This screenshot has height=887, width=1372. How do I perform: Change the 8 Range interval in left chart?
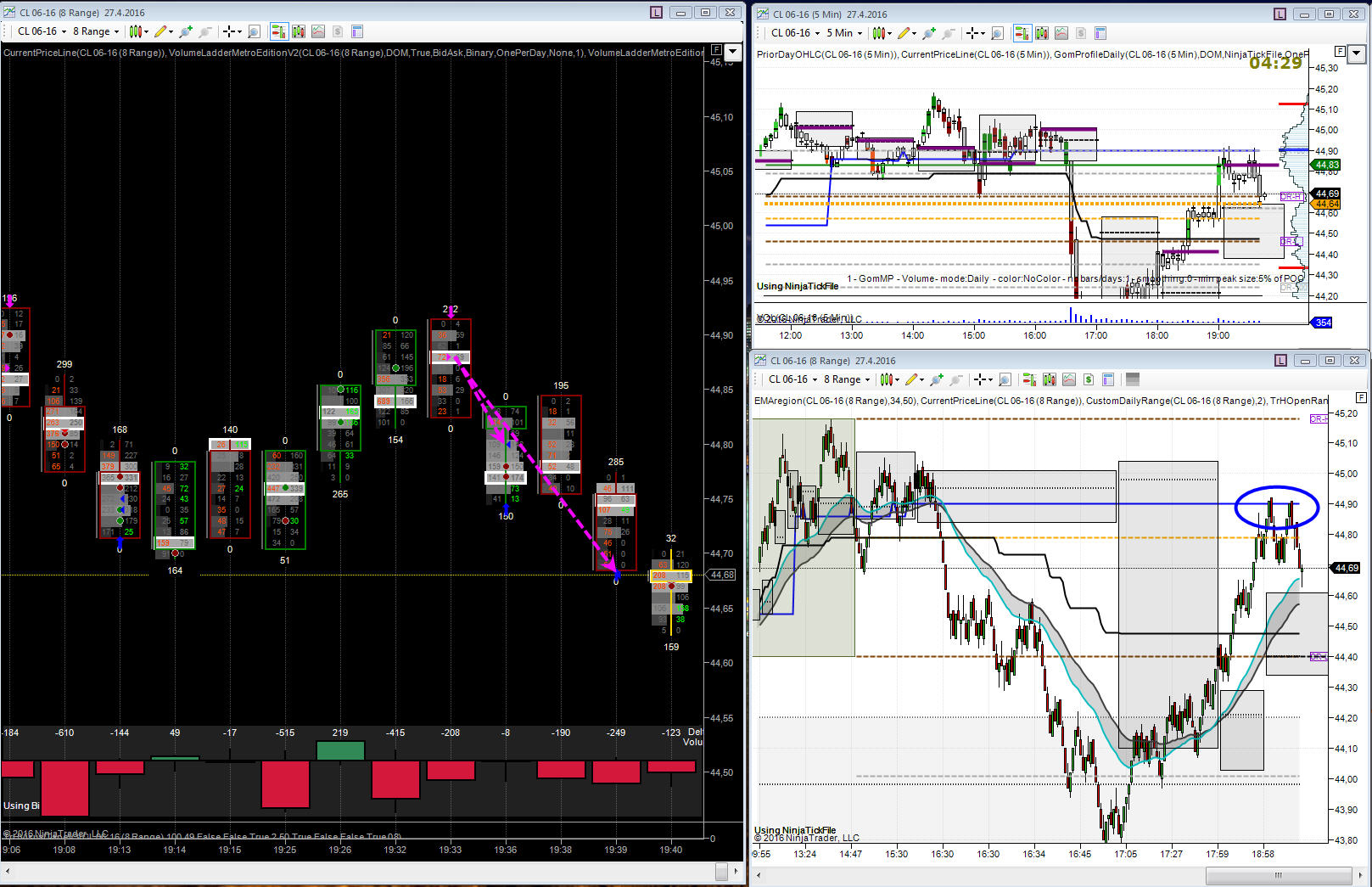(96, 31)
